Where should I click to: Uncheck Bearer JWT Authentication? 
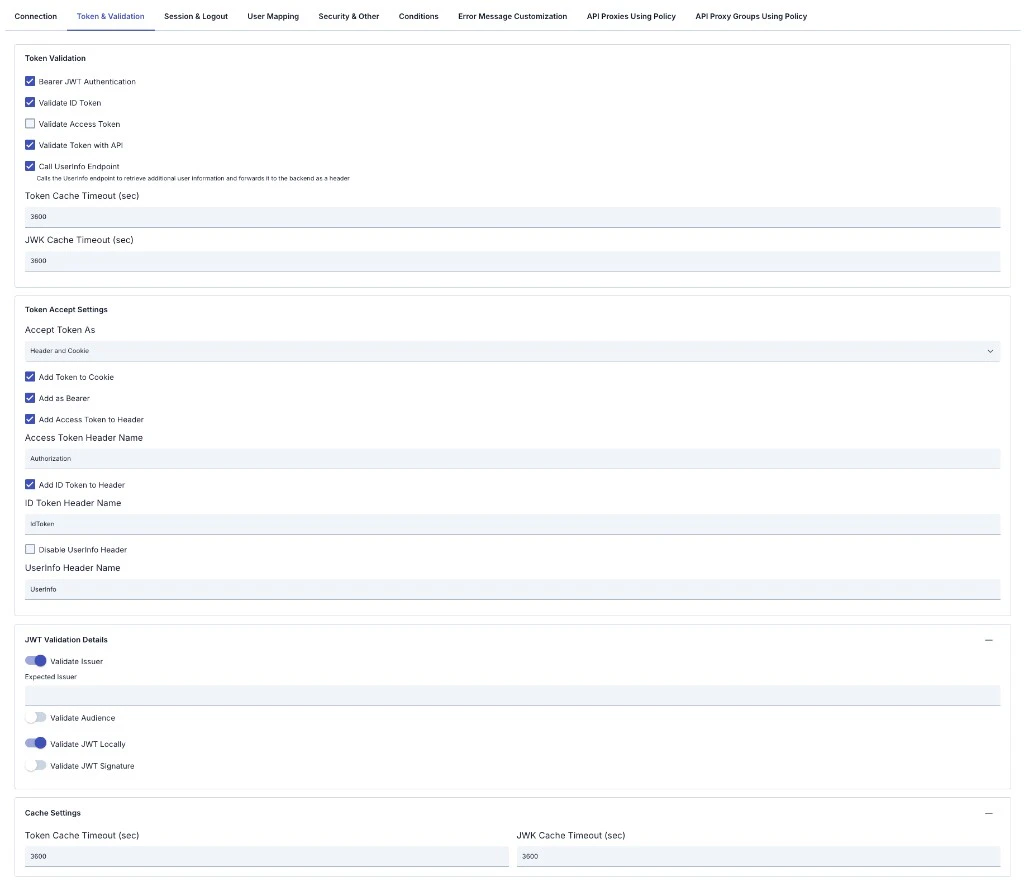coord(30,81)
